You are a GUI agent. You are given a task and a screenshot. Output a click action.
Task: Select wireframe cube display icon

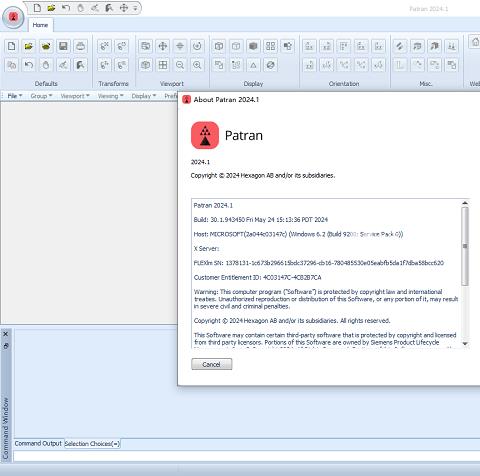(219, 46)
